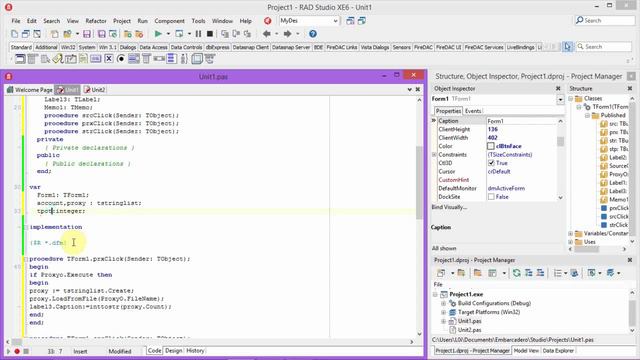The height and width of the screenshot is (360, 640).
Task: Click the red record macro button in editor
Action: (x=17, y=351)
